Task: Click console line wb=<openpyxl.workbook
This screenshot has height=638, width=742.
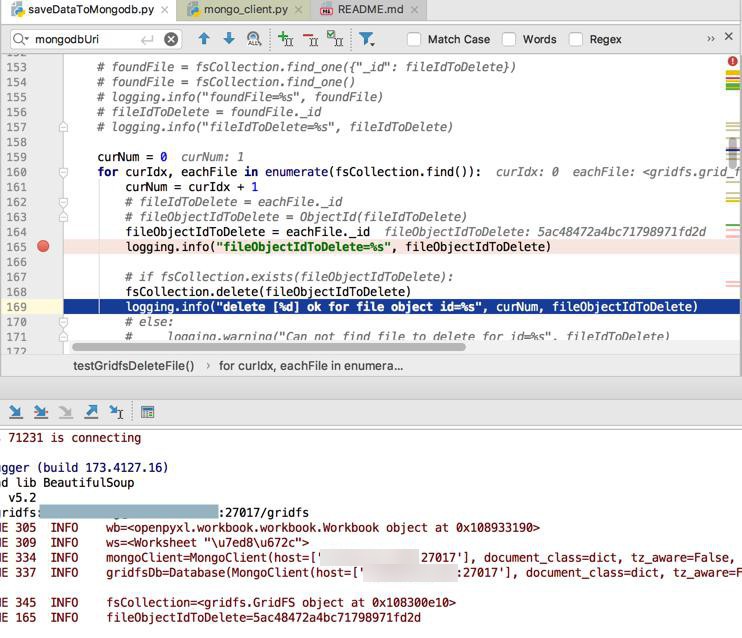Action: (x=323, y=527)
